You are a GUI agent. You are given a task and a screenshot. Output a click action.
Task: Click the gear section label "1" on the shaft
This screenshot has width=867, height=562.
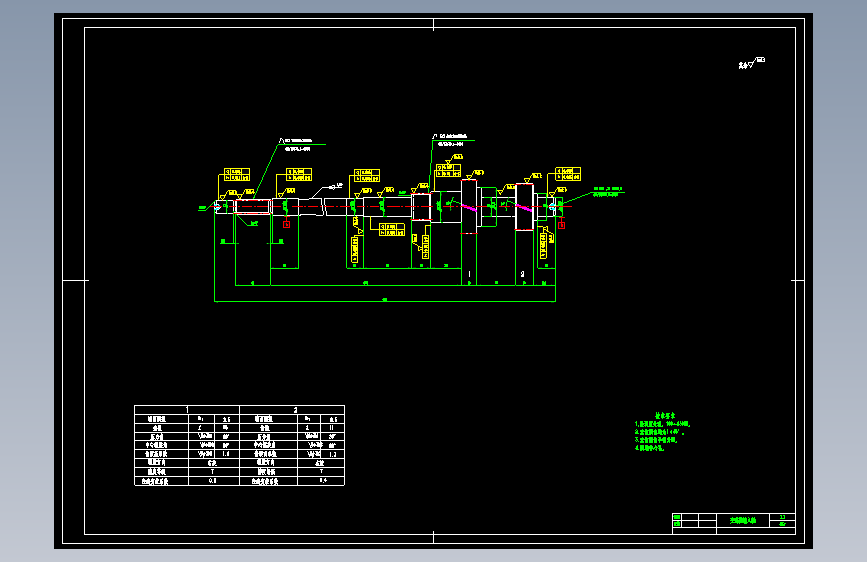click(x=469, y=274)
